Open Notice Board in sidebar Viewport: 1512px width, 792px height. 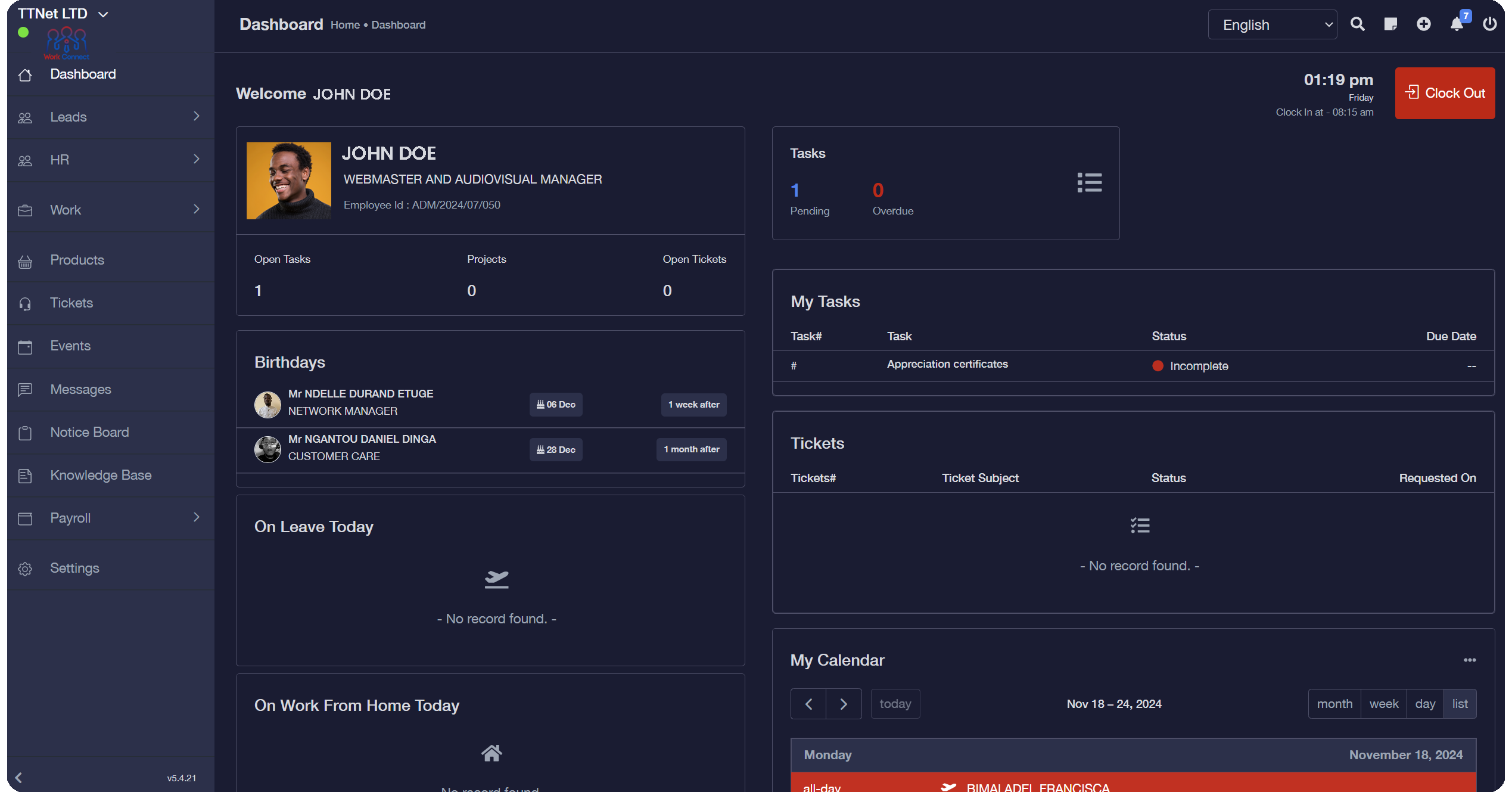click(89, 432)
